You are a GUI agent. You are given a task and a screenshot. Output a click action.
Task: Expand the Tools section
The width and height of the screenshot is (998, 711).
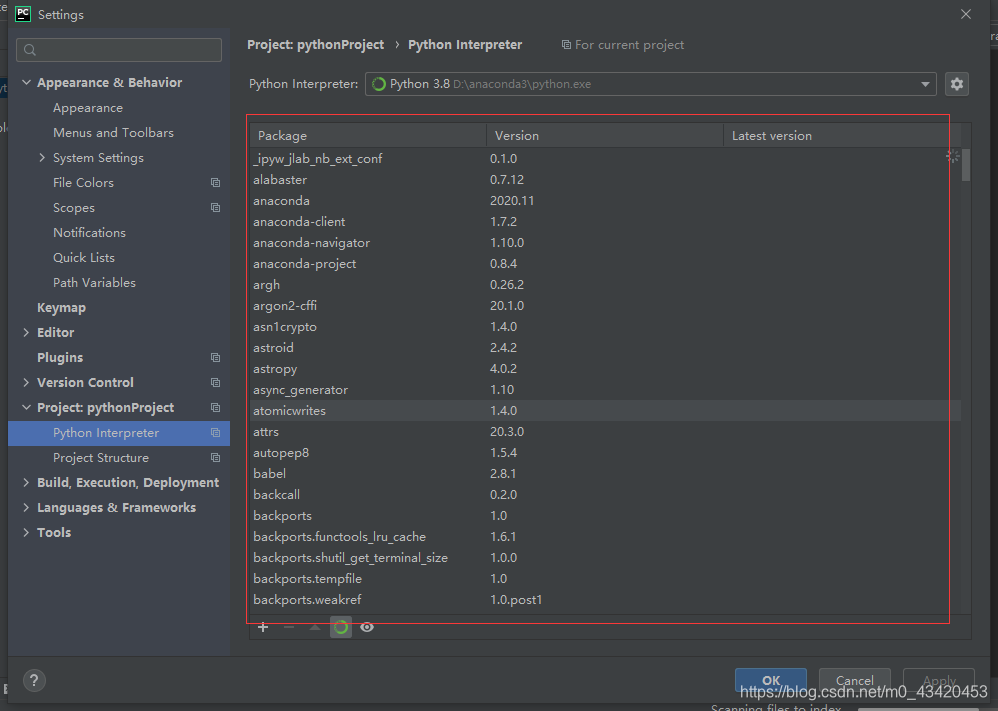click(26, 532)
